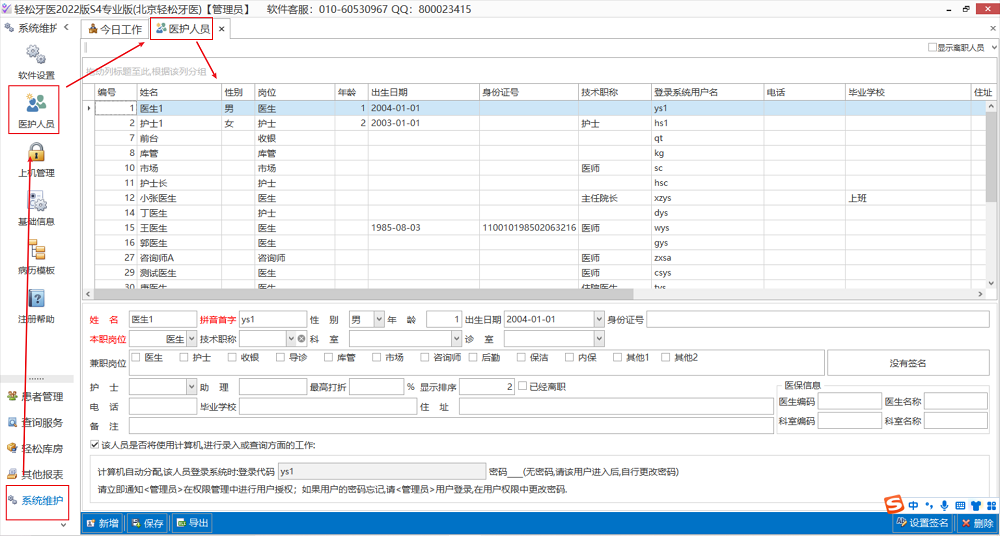Sort by the 姓名 column header
Viewport: 1000px width, 536px height.
179,92
